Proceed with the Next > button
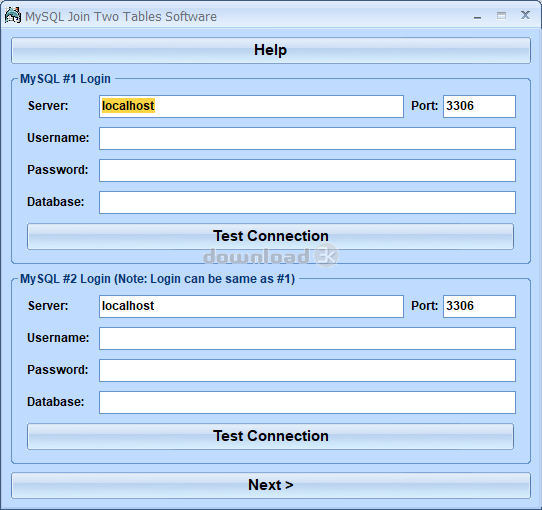Viewport: 542px width, 510px height. coord(271,485)
